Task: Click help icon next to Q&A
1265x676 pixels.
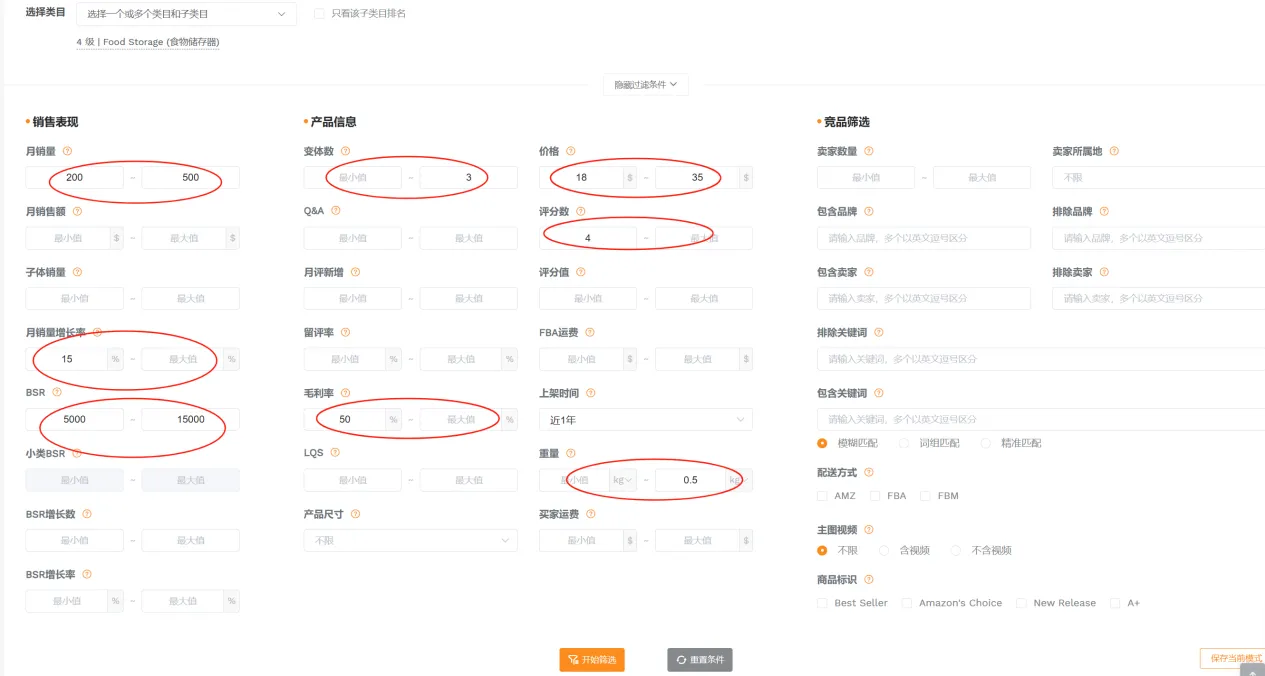Action: 335,211
